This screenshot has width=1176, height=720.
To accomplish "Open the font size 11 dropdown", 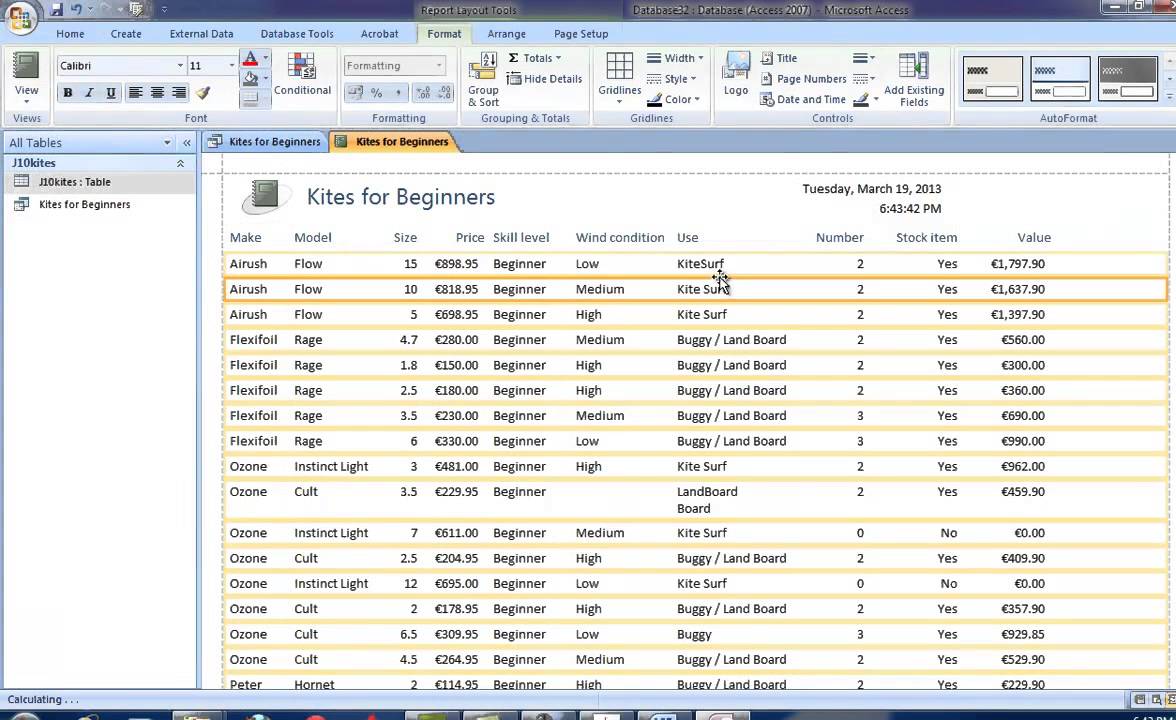I will click(x=231, y=65).
